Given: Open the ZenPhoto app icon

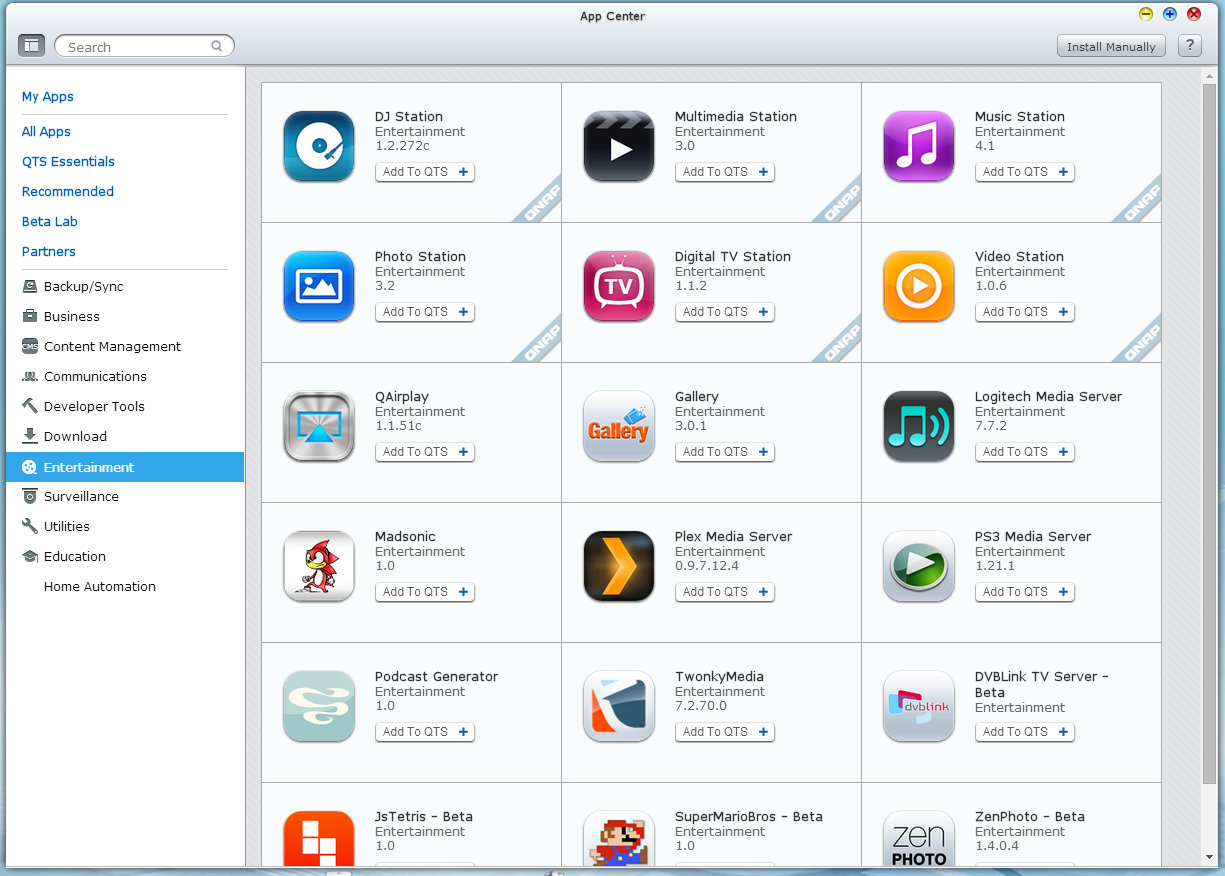Looking at the screenshot, I should (919, 838).
